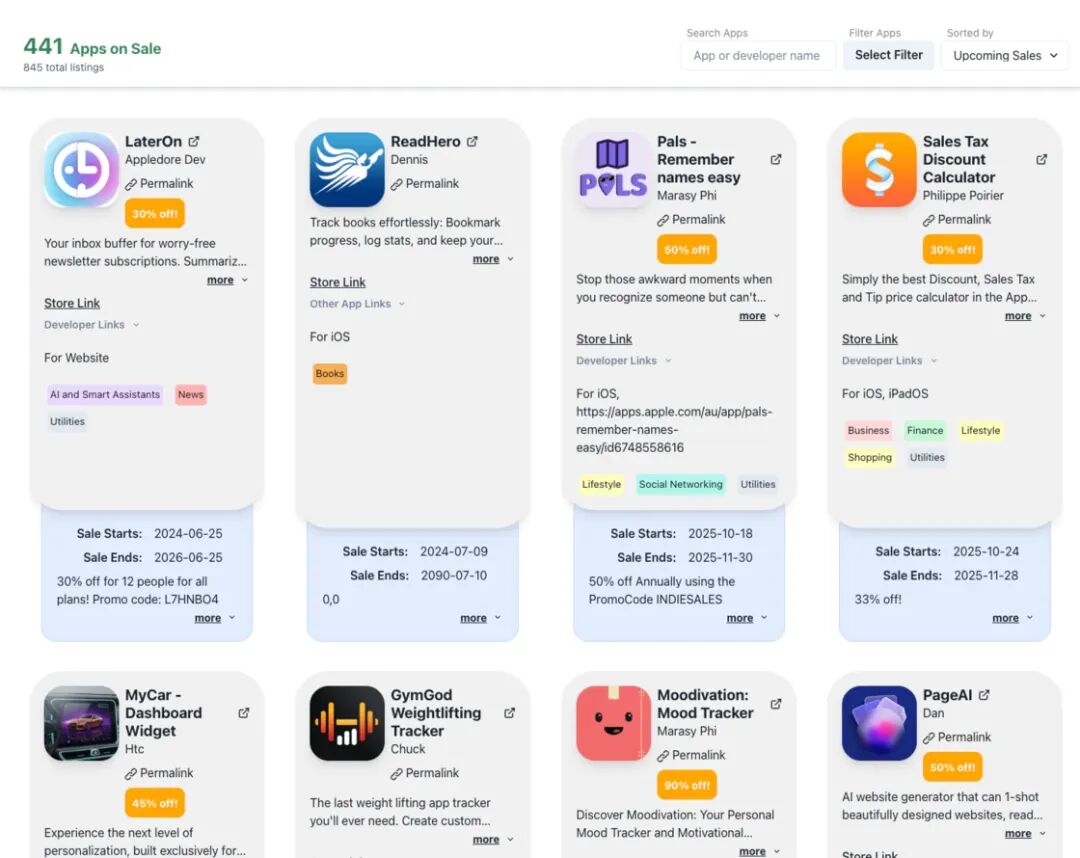Click the LaterOn app icon
This screenshot has height=858, width=1080.
click(x=81, y=169)
